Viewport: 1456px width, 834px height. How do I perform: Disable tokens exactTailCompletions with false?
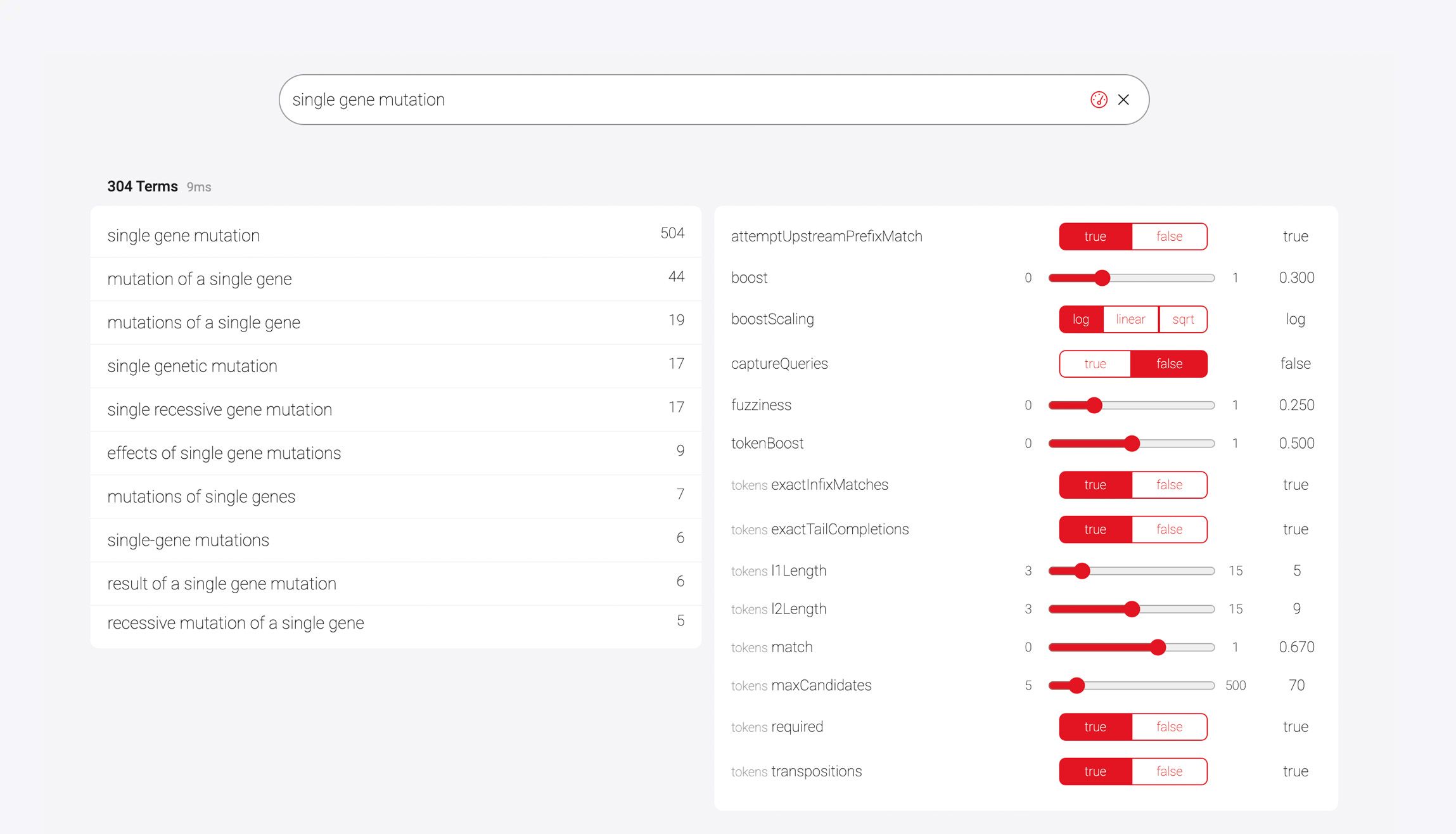[1169, 529]
